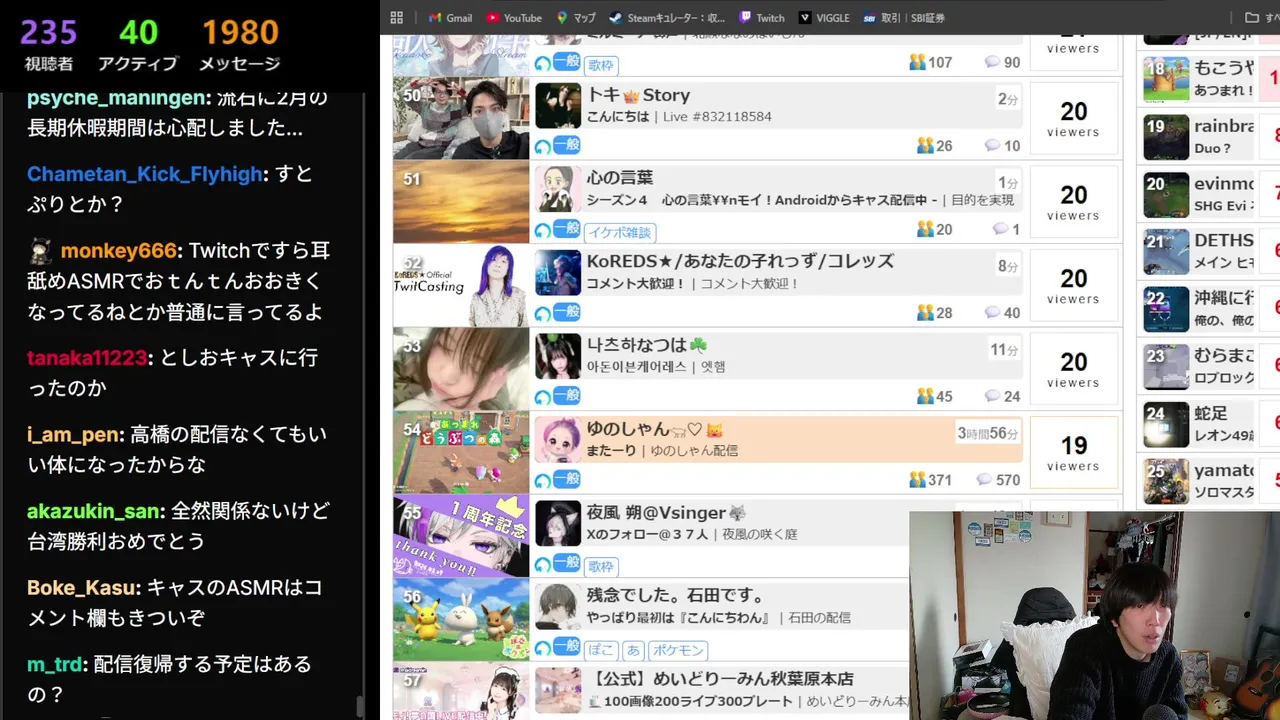Click 夜風 朔's avatar icon
1280x720 pixels.
[558, 523]
